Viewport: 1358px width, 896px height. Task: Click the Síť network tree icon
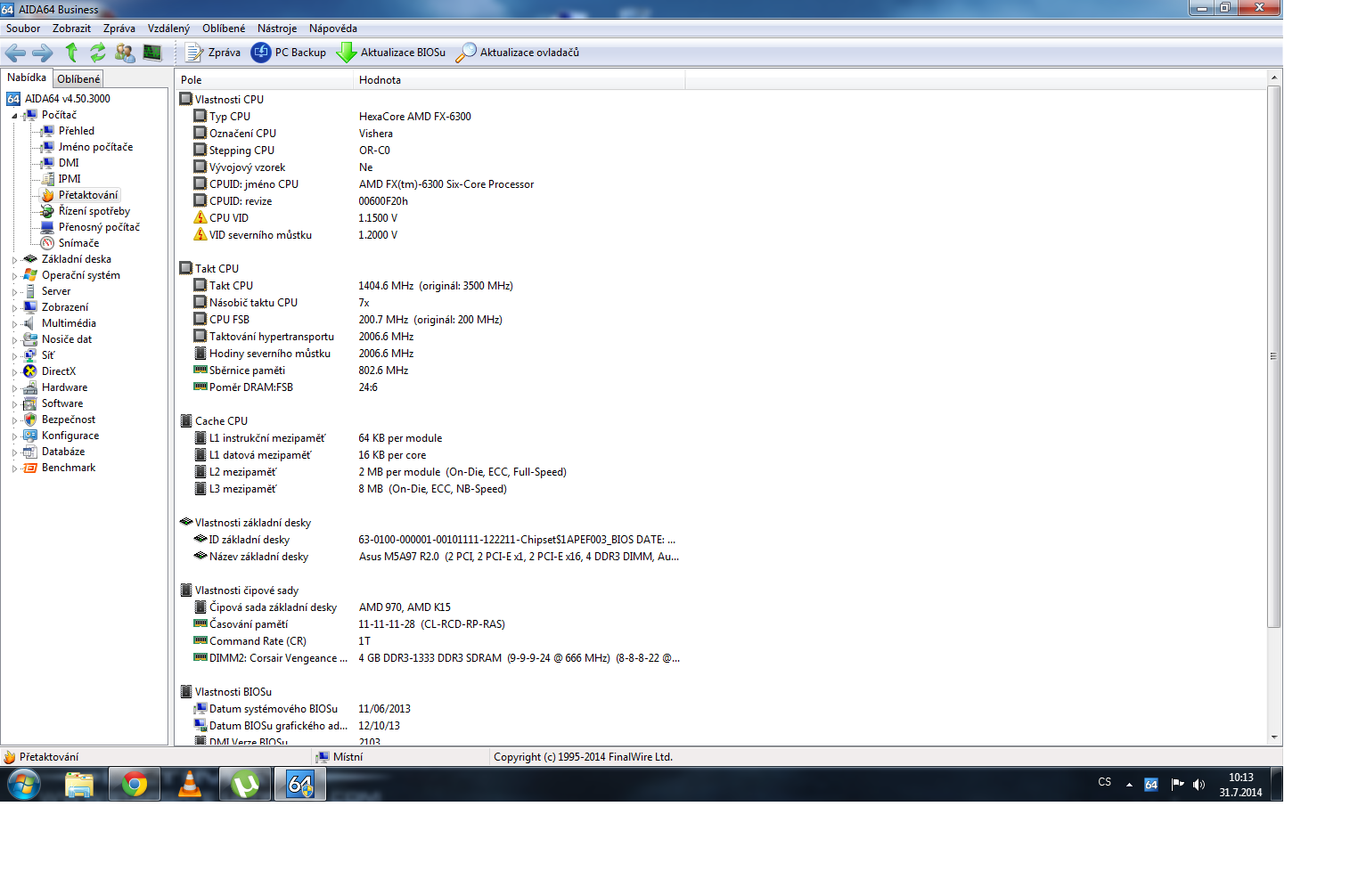tap(30, 355)
